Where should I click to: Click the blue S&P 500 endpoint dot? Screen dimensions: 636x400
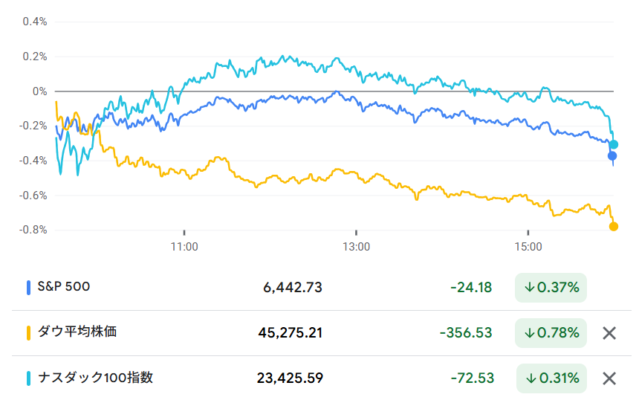pyautogui.click(x=612, y=156)
